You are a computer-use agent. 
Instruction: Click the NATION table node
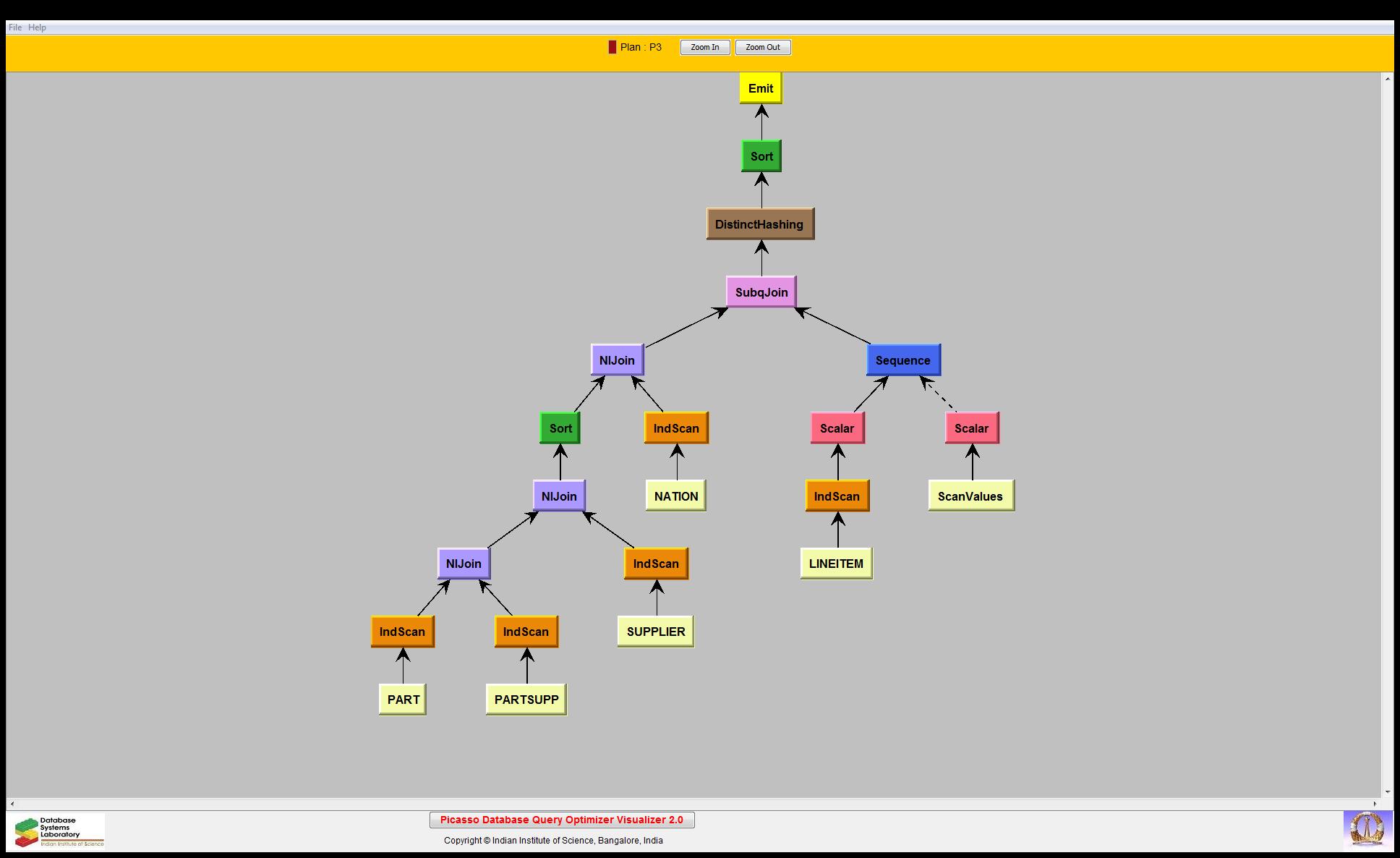click(675, 496)
